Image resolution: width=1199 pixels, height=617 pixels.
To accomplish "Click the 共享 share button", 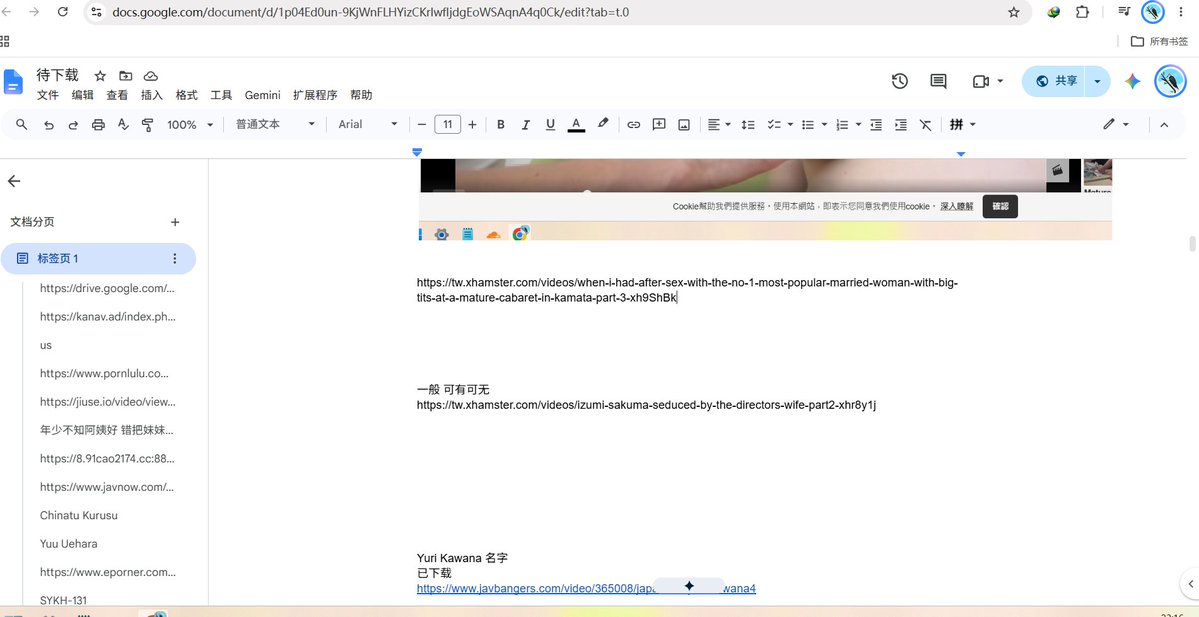I will tap(1056, 81).
